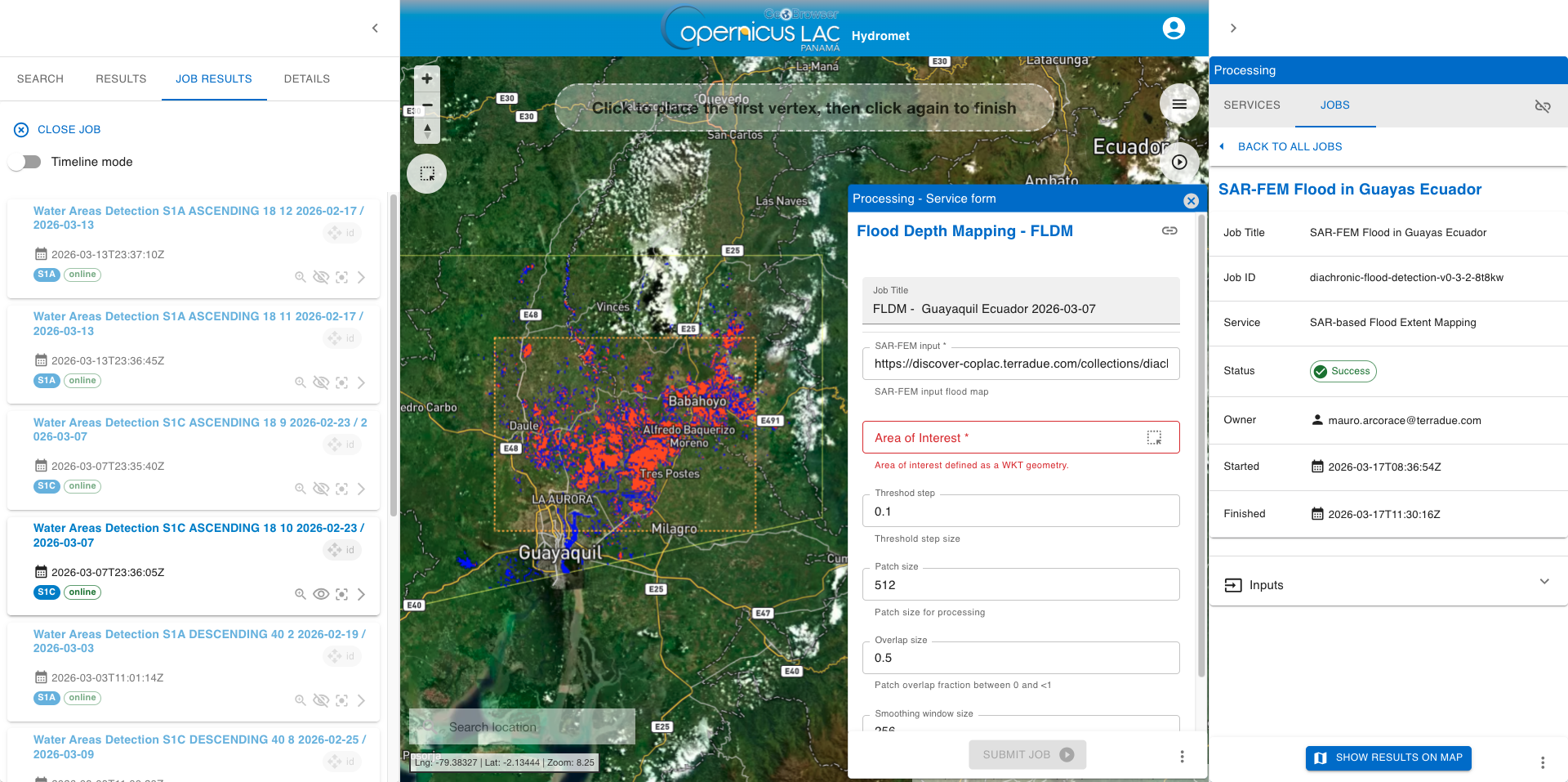Click SHOW RESULTS ON MAP button
Image resolution: width=1568 pixels, height=782 pixels.
[x=1388, y=757]
